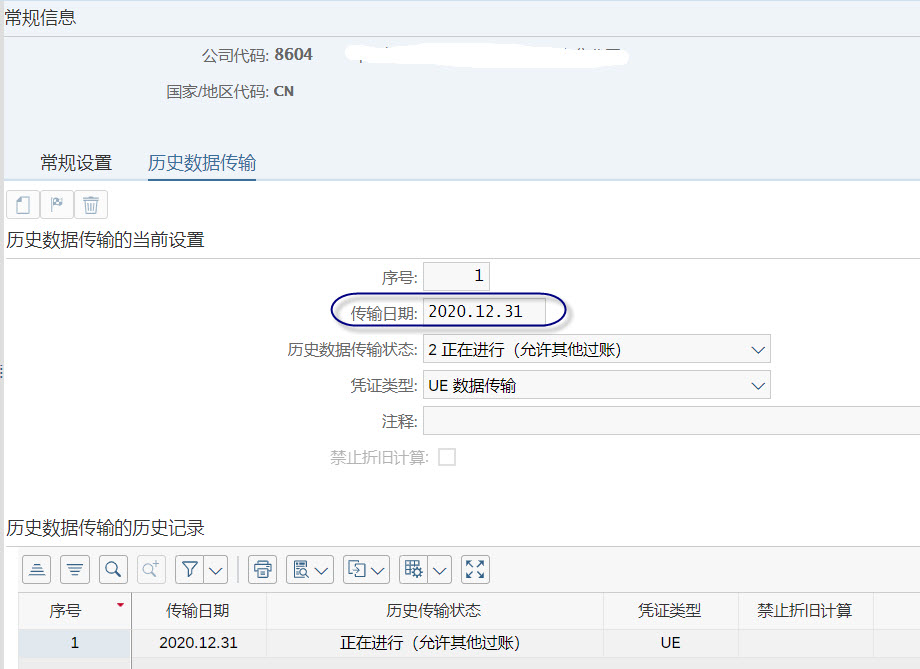920x669 pixels.
Task: Open the 历史数据传输状态 dropdown
Action: pos(596,349)
